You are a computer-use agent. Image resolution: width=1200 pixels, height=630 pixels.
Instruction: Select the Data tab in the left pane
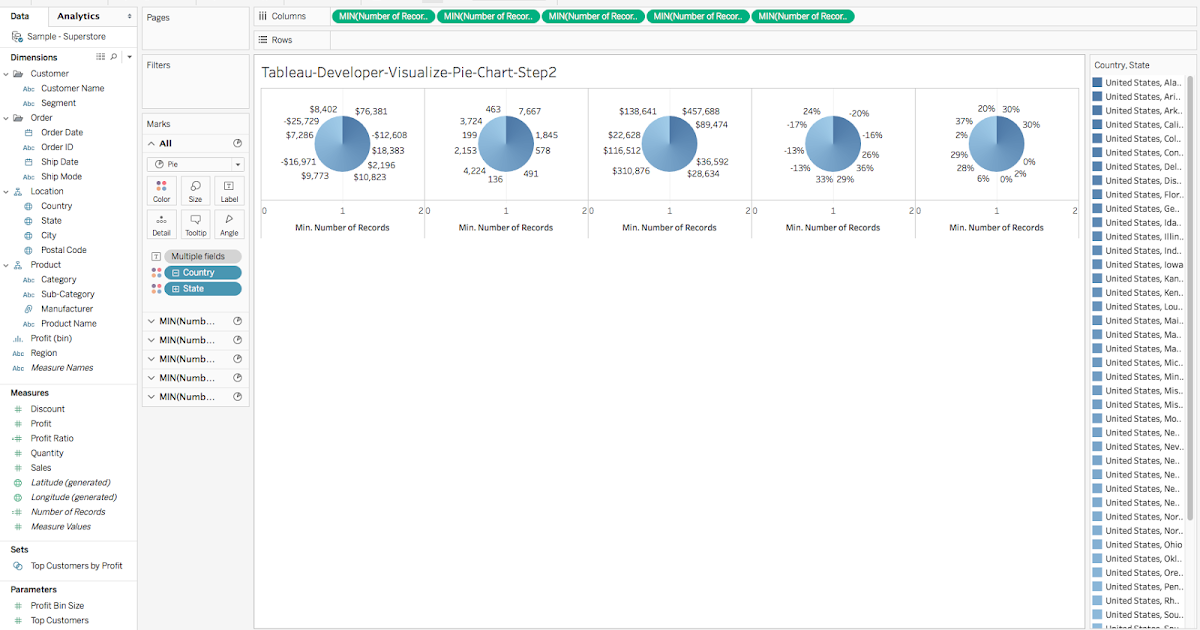pos(23,16)
